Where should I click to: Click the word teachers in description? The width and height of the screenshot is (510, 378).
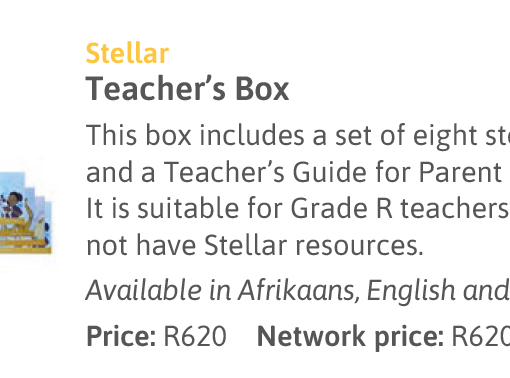454,208
